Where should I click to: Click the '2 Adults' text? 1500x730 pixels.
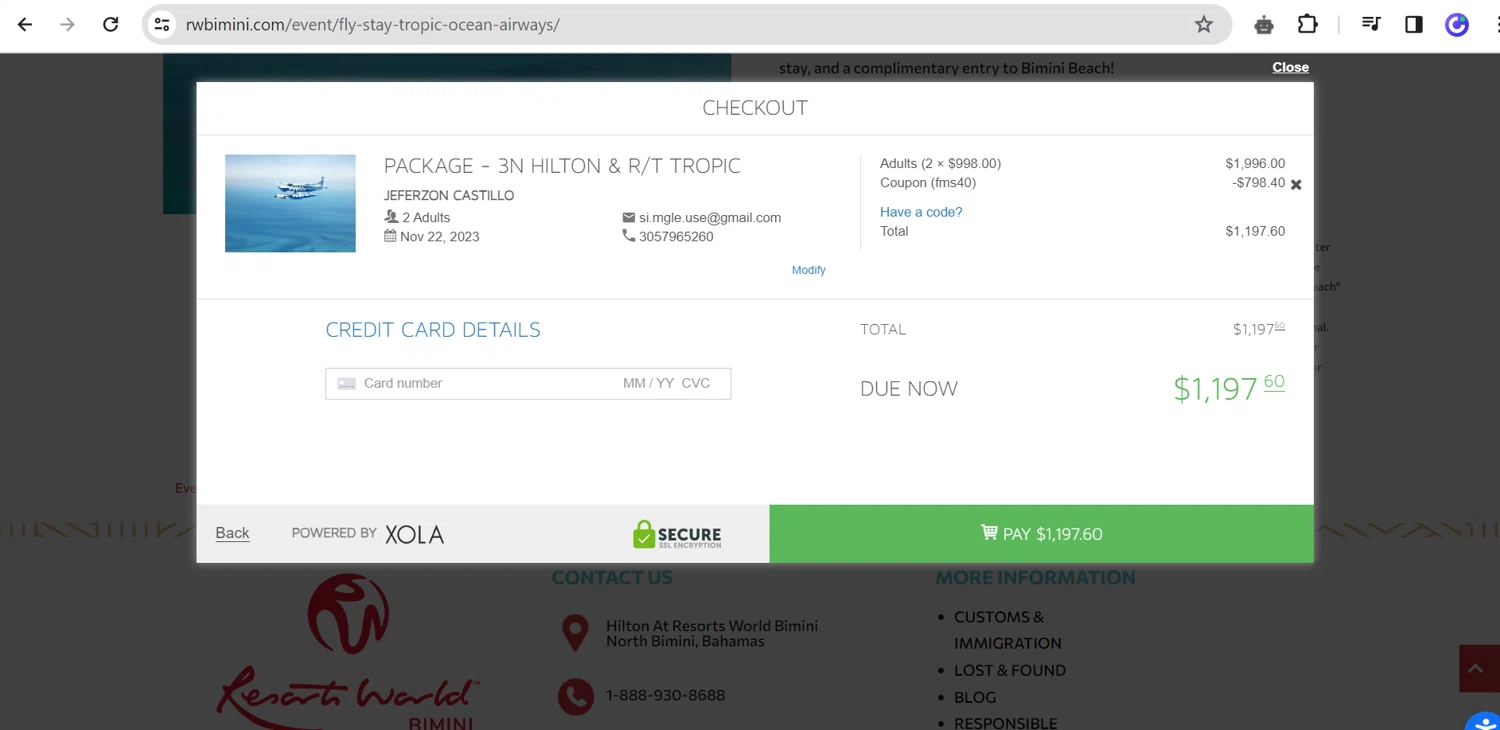click(426, 218)
